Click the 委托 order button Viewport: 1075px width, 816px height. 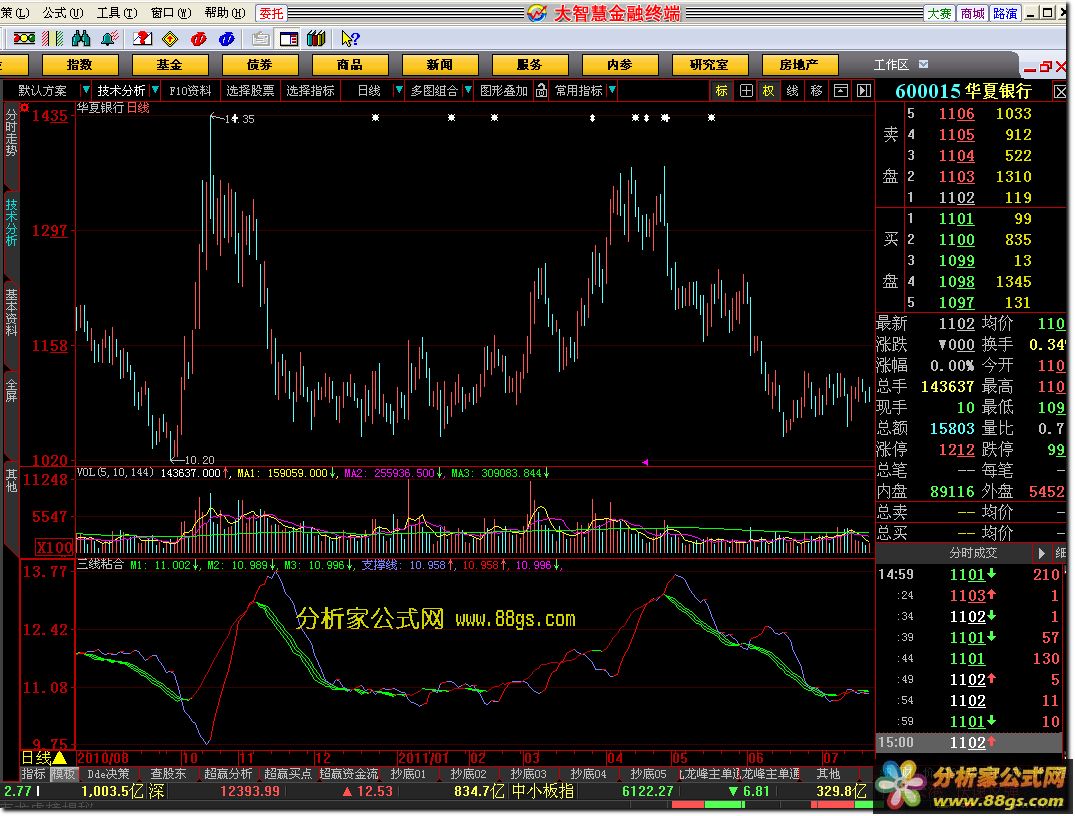tap(271, 13)
